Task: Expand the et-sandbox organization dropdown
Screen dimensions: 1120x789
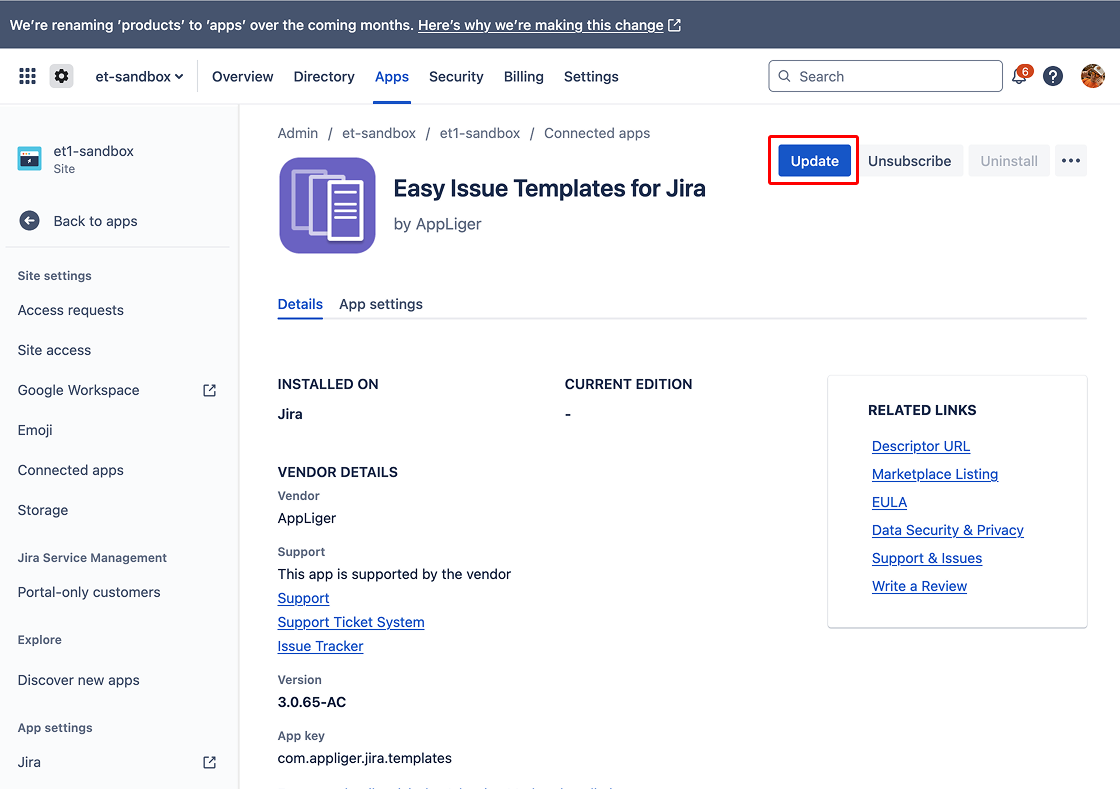Action: point(139,77)
